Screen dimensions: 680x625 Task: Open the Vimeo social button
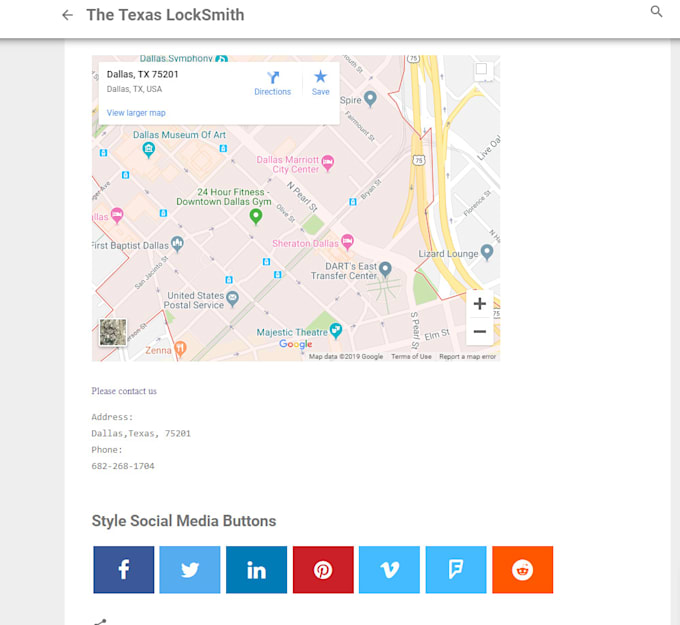point(389,569)
